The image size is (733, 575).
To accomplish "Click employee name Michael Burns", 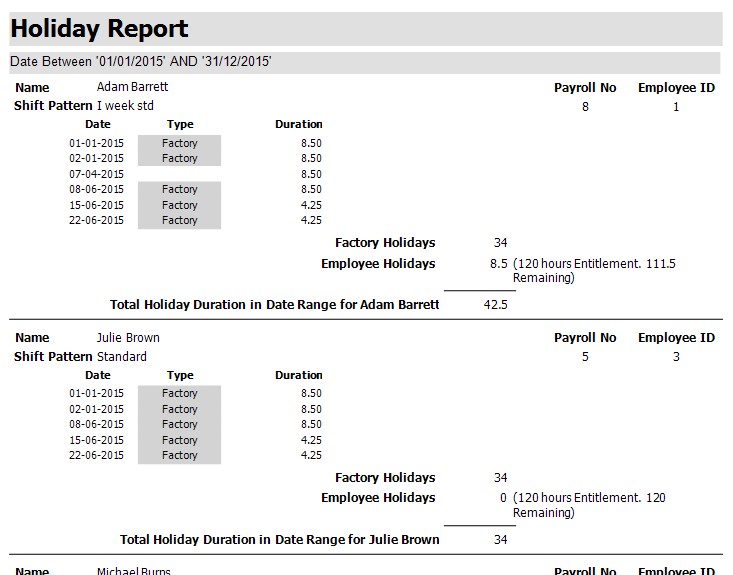I will point(132,571).
